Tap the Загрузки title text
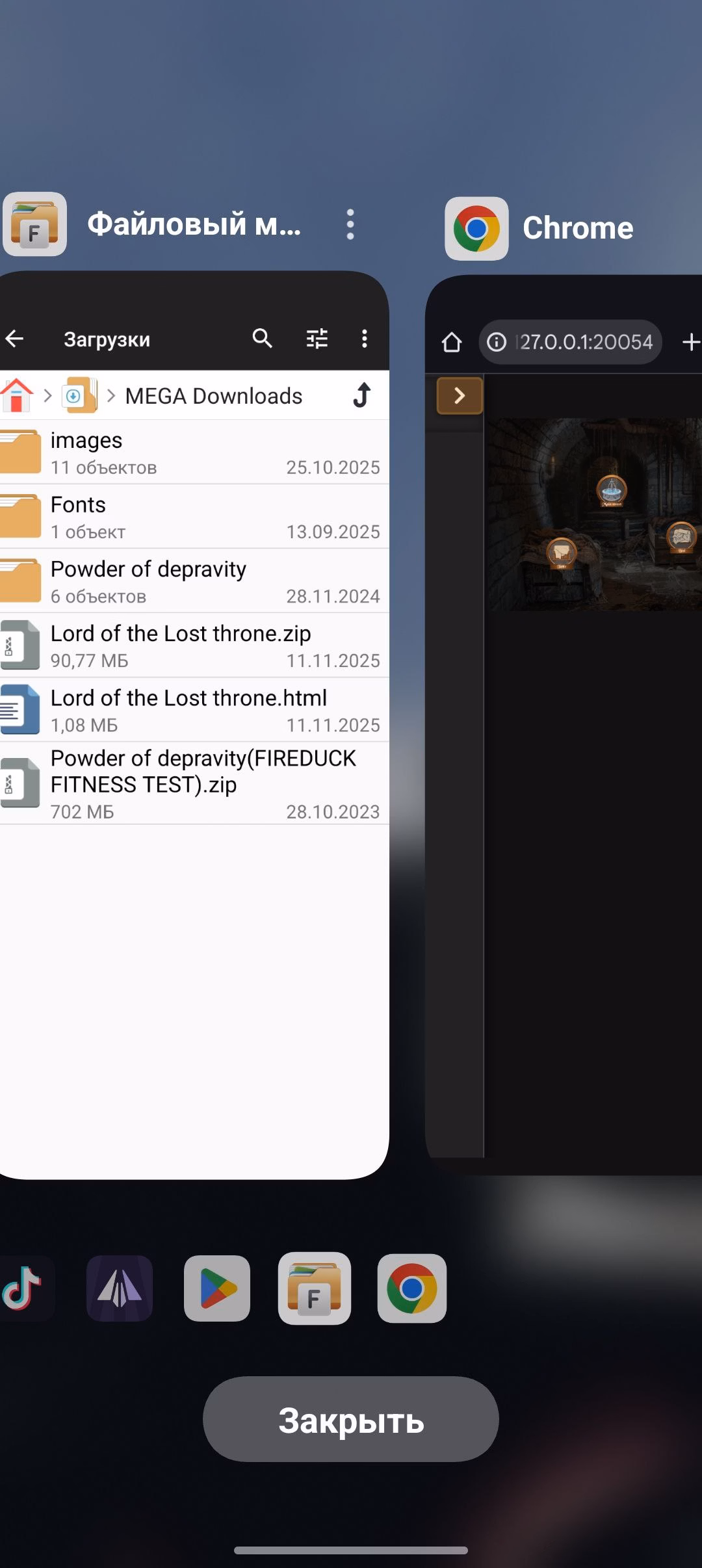This screenshot has width=702, height=1568. point(107,339)
